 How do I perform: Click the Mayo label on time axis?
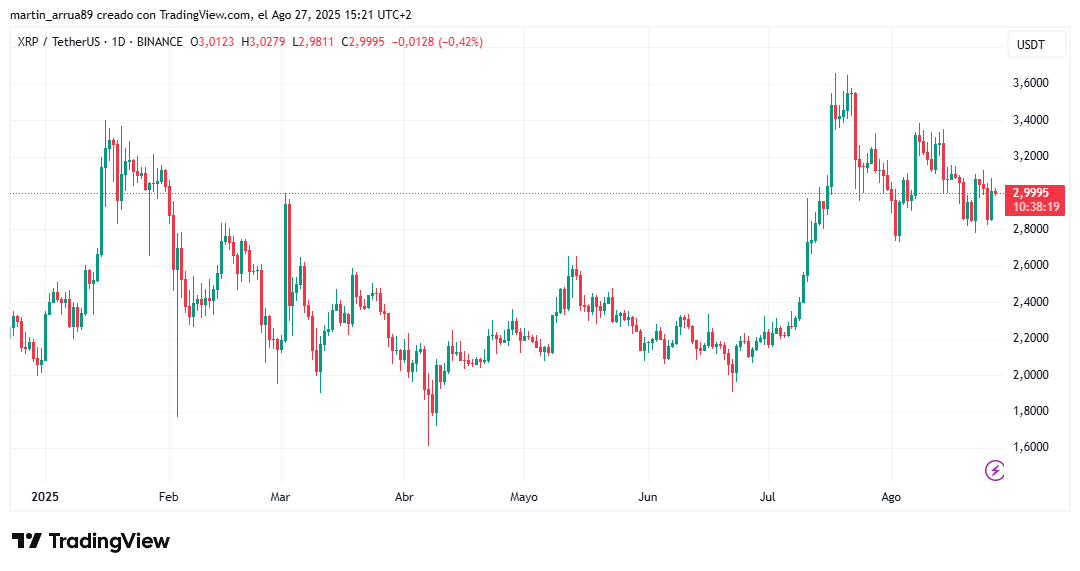pyautogui.click(x=523, y=497)
